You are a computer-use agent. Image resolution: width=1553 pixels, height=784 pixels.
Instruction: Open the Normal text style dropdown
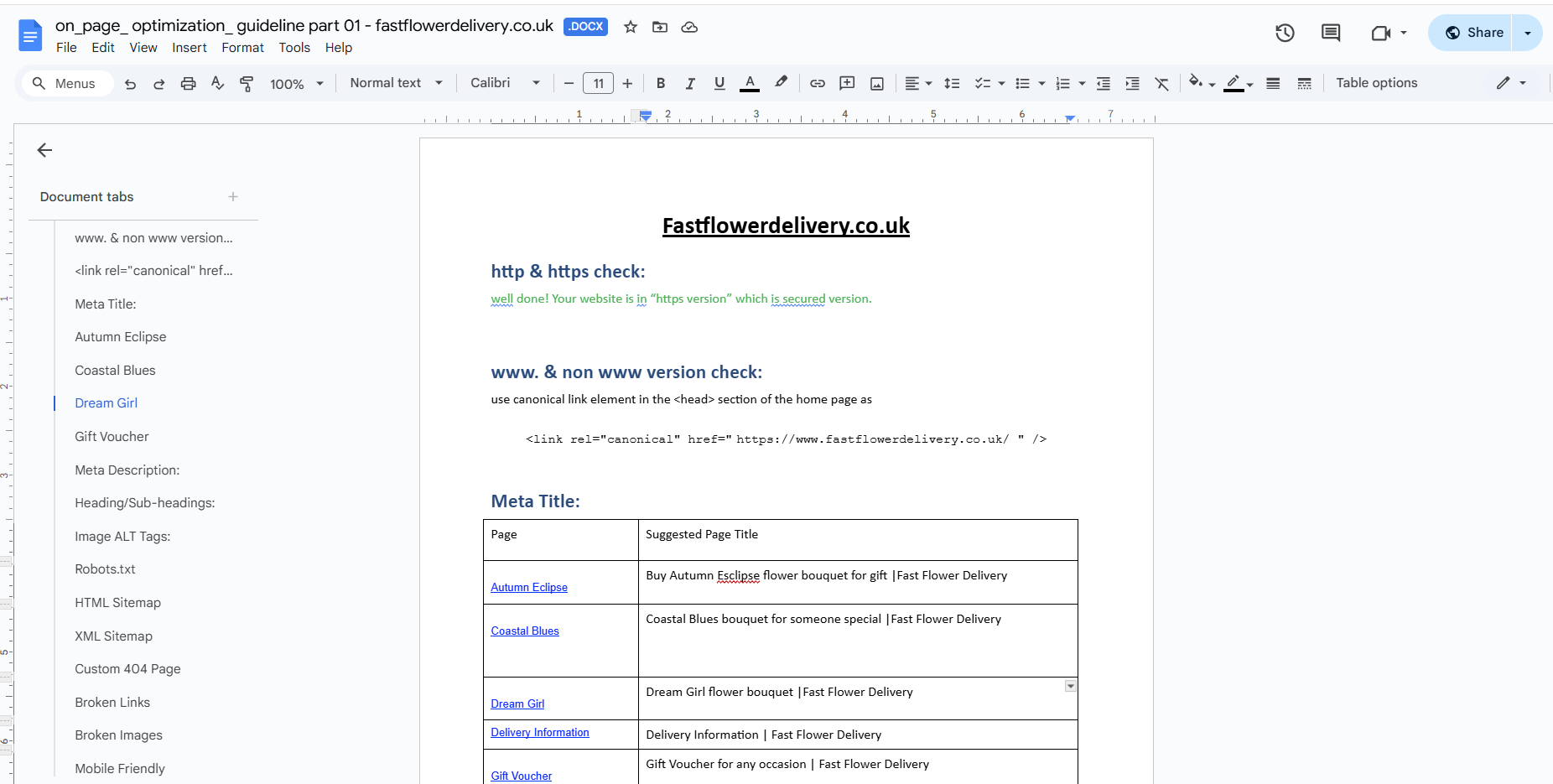(x=396, y=83)
